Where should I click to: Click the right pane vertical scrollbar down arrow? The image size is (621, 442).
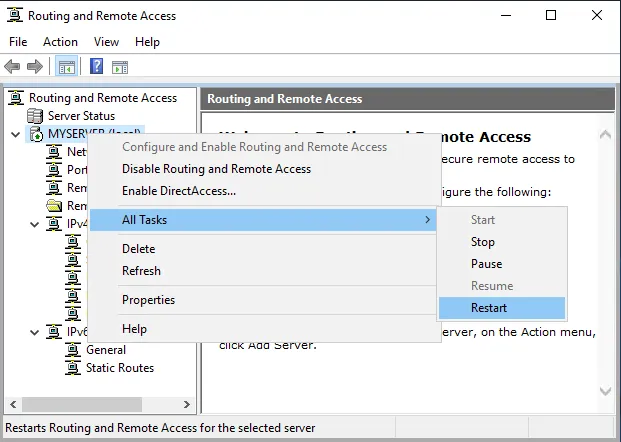[x=606, y=392]
